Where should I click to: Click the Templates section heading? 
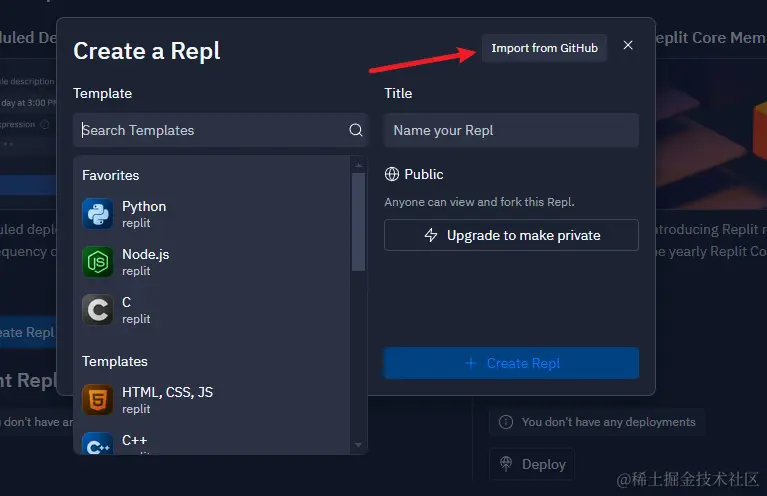pyautogui.click(x=114, y=361)
